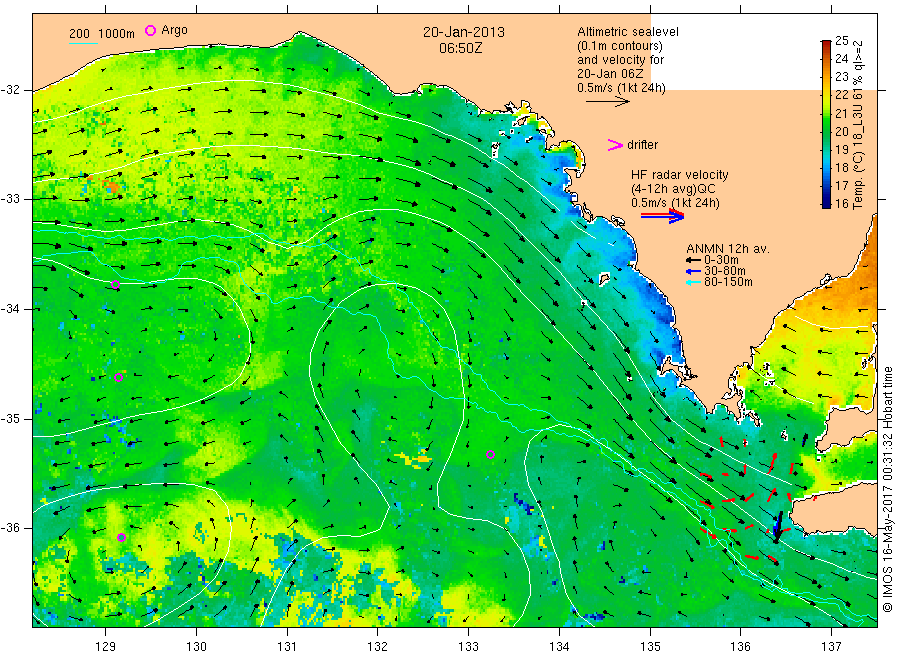Click the '30-80m' depth label
Image resolution: width=900 pixels, height=660 pixels.
point(724,271)
